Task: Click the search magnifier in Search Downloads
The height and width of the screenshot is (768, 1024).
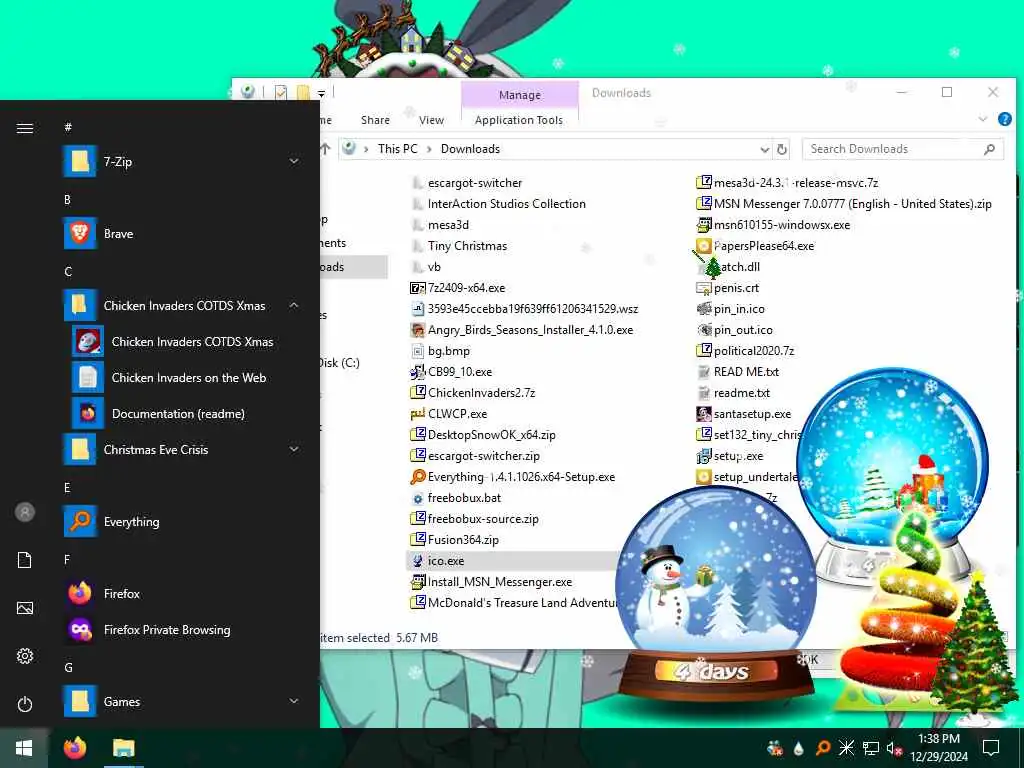Action: 989,150
